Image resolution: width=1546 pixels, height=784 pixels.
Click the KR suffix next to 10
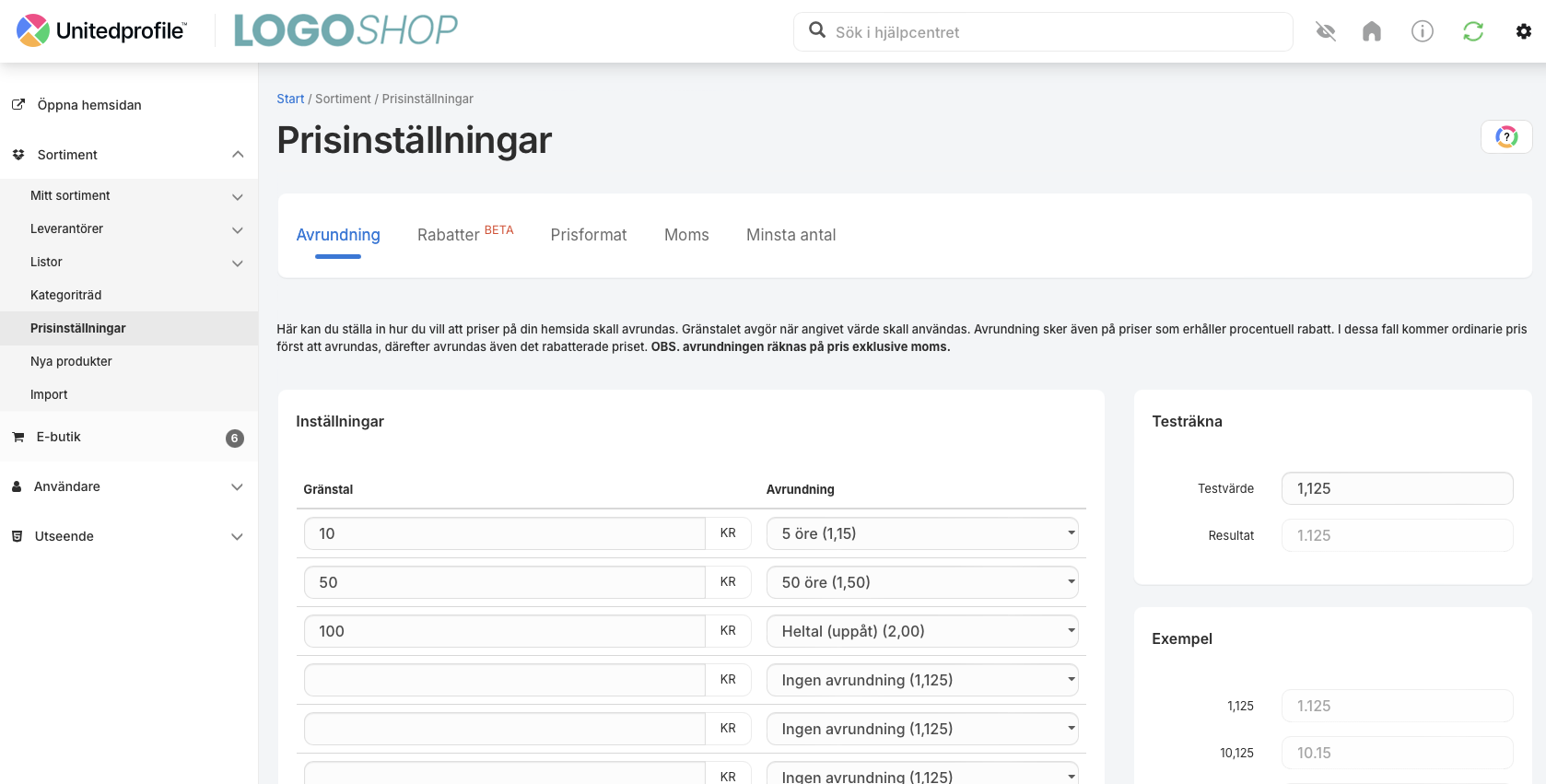point(728,533)
